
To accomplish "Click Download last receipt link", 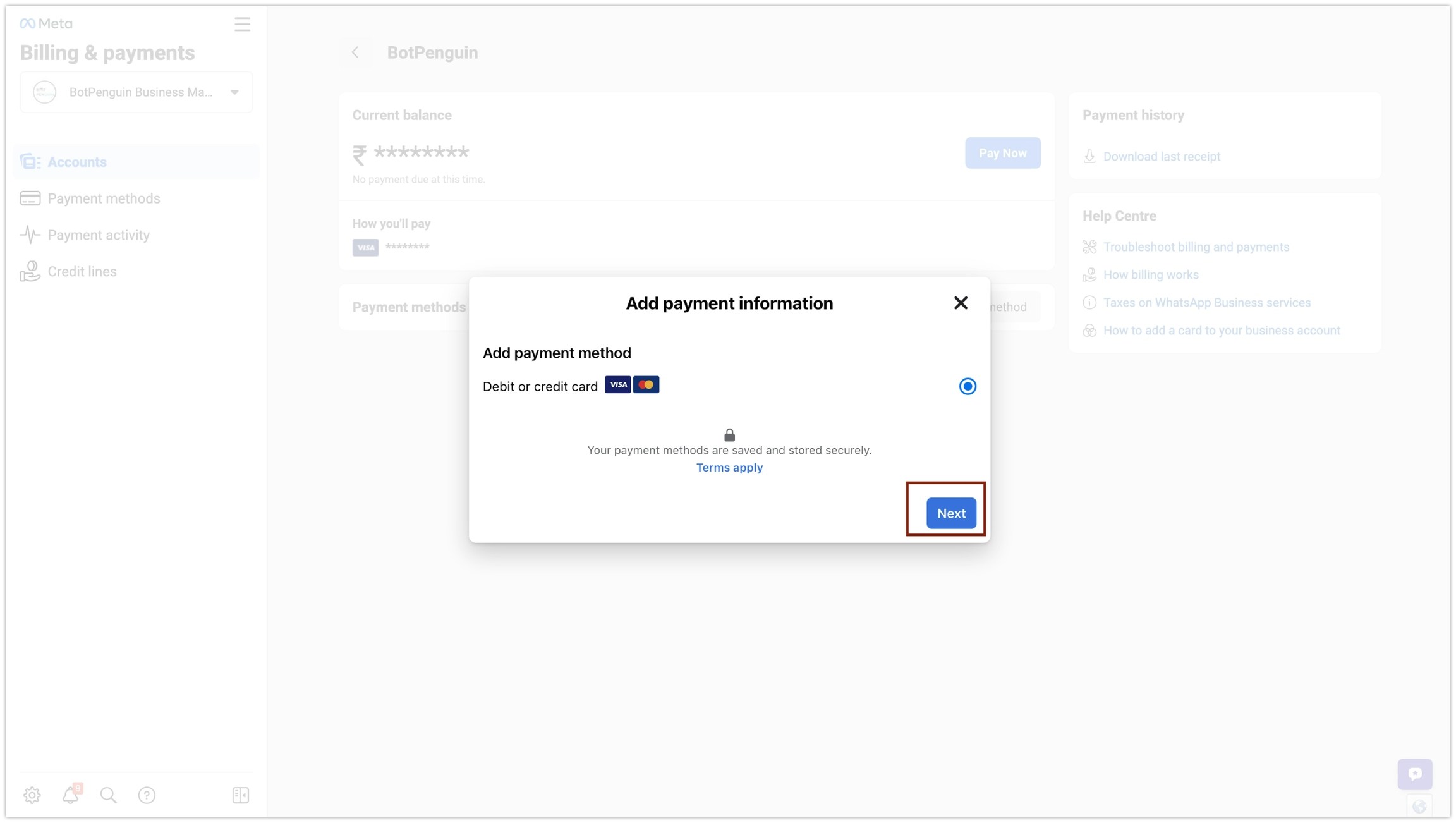I will (x=1161, y=157).
